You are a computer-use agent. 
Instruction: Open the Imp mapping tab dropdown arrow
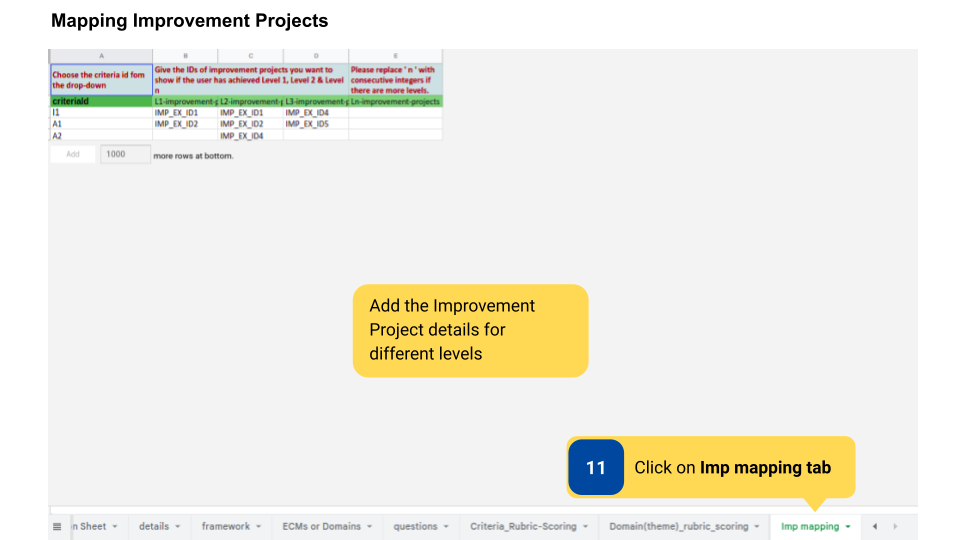pyautogui.click(x=848, y=527)
